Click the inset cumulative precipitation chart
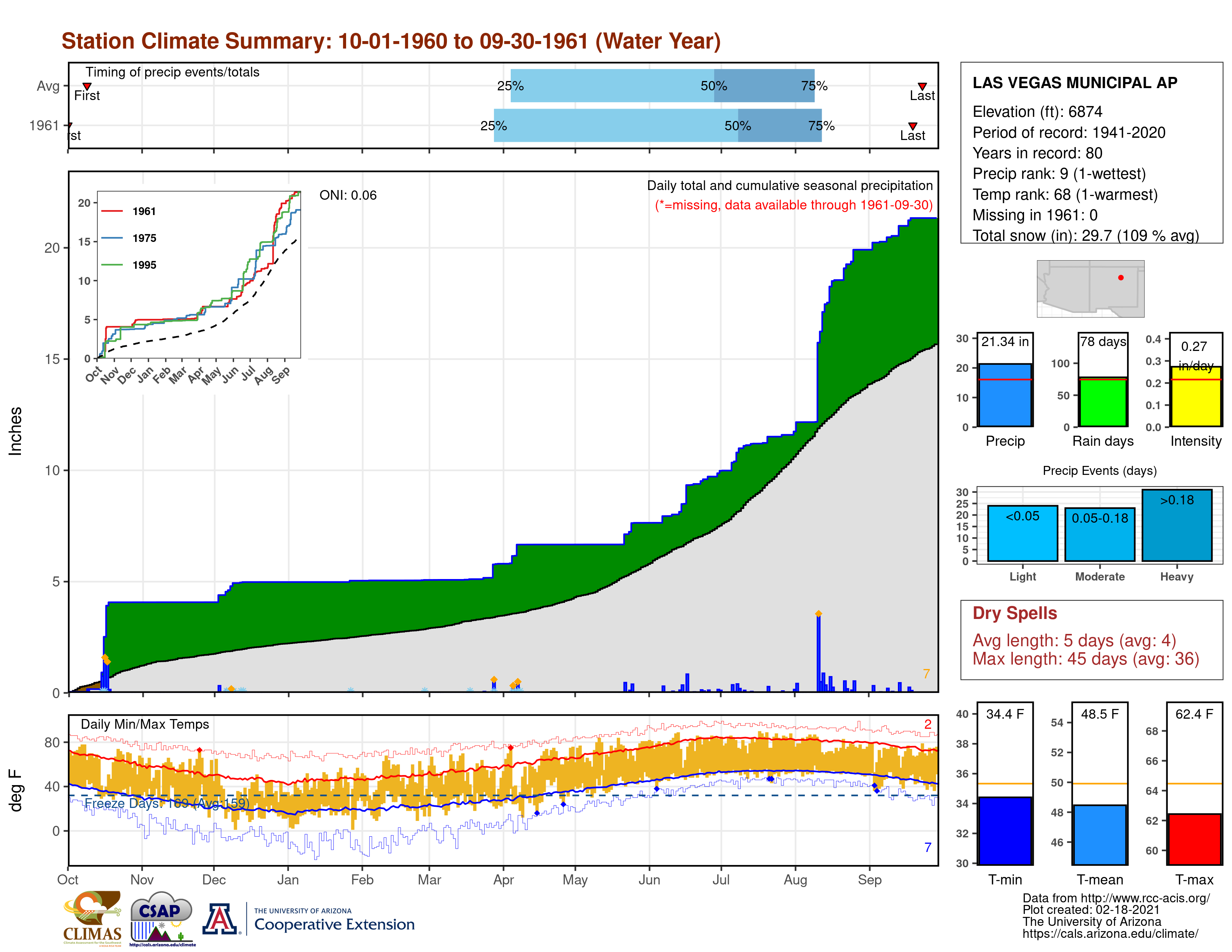 [199, 275]
